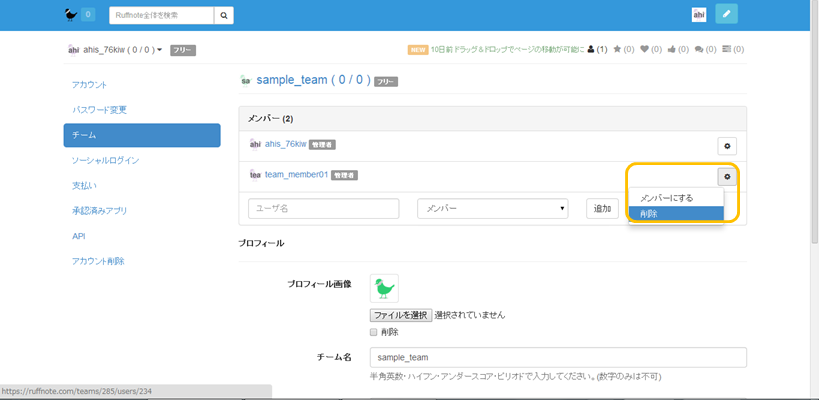Toggle gear dropdown for team_member01
This screenshot has width=819, height=400.
727,177
